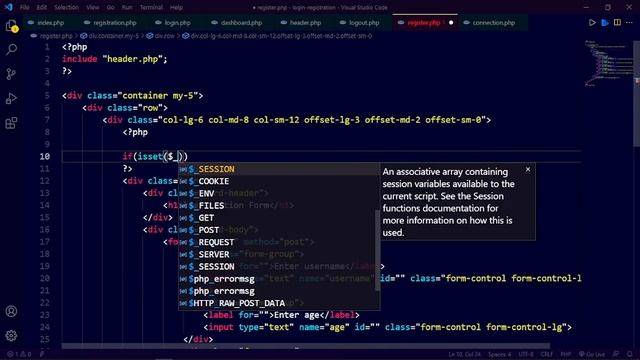Click the Go Live status bar button
This screenshot has height=360, width=640.
592,354
